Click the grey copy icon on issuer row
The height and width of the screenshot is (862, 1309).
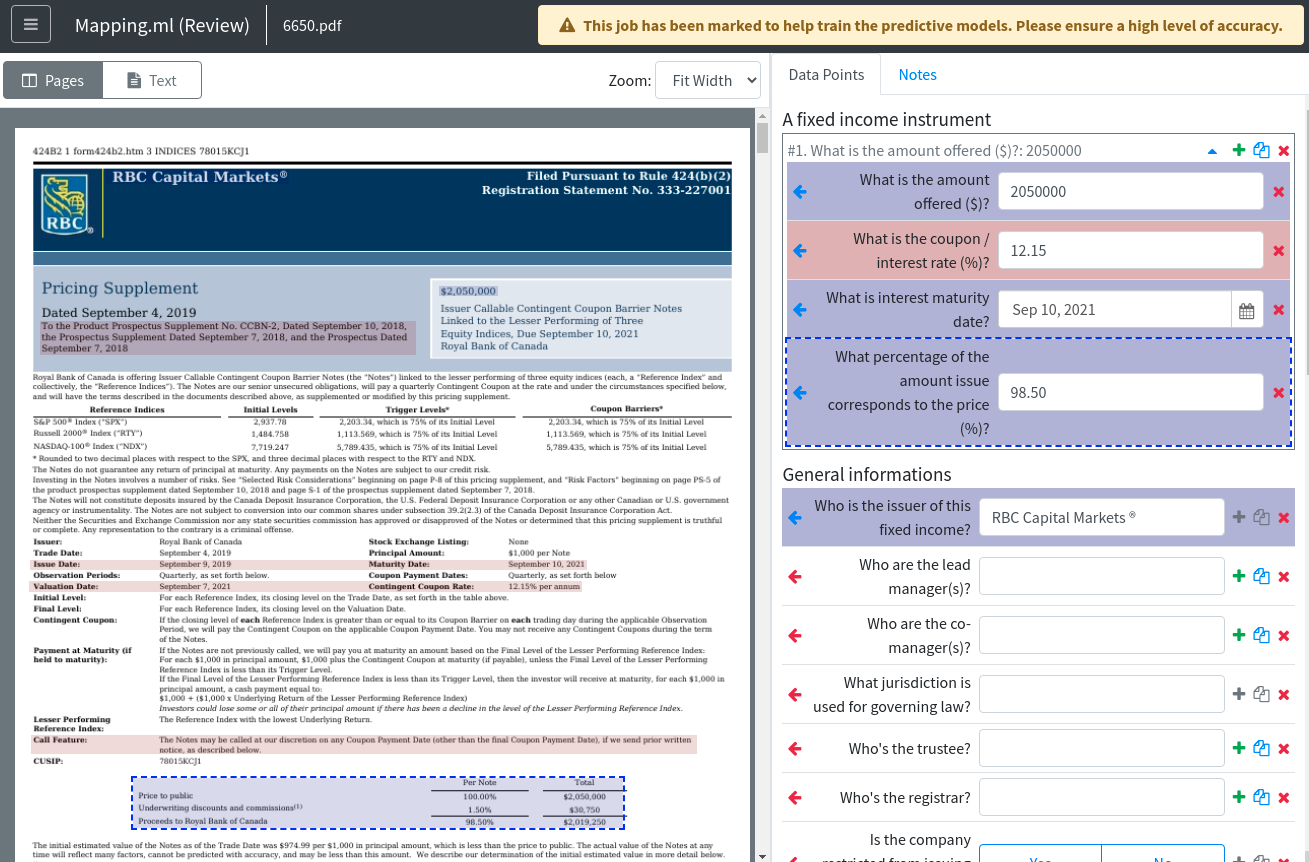[x=1262, y=517]
